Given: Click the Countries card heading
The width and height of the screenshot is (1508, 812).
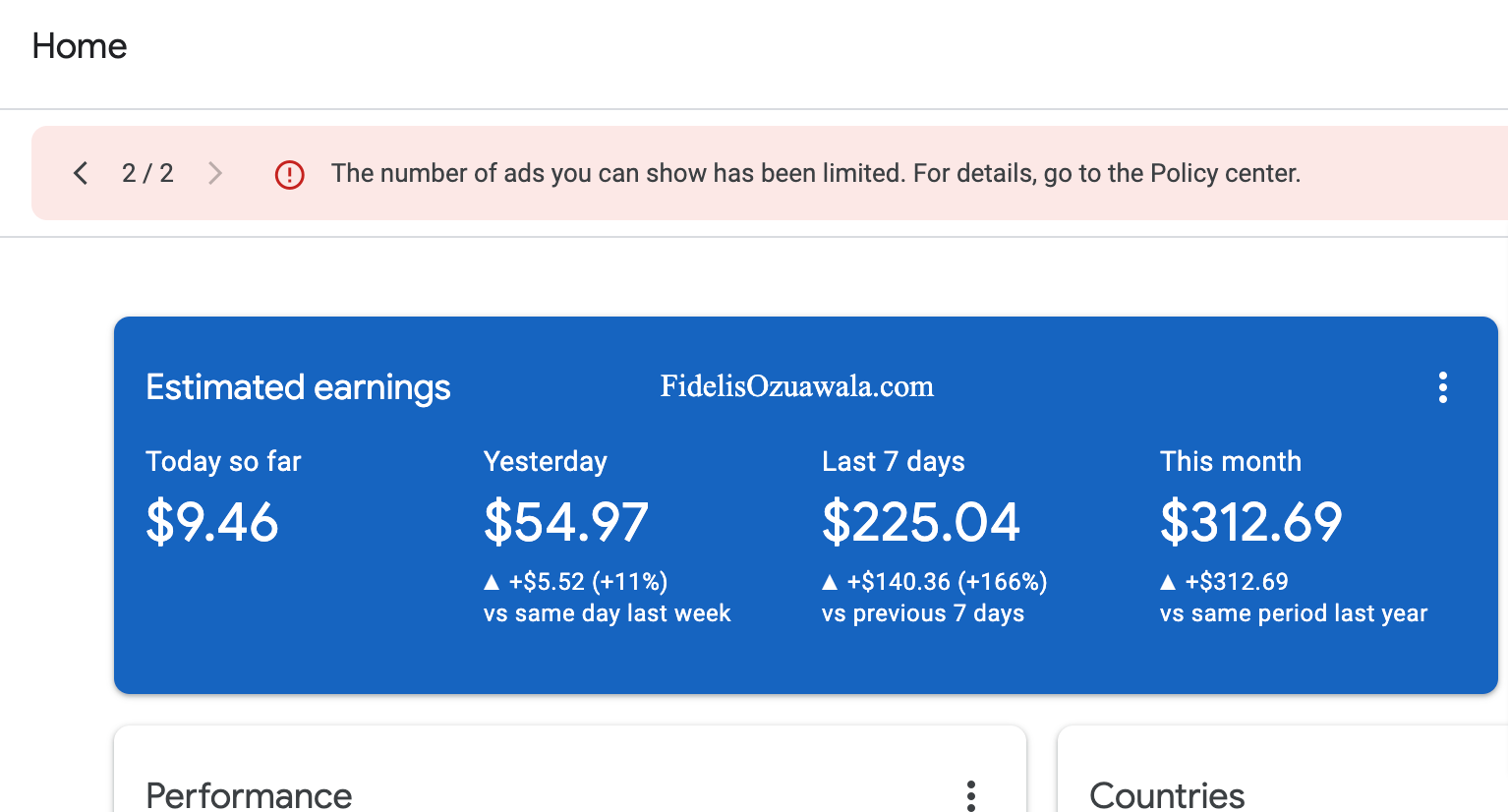Looking at the screenshot, I should pyautogui.click(x=1167, y=795).
